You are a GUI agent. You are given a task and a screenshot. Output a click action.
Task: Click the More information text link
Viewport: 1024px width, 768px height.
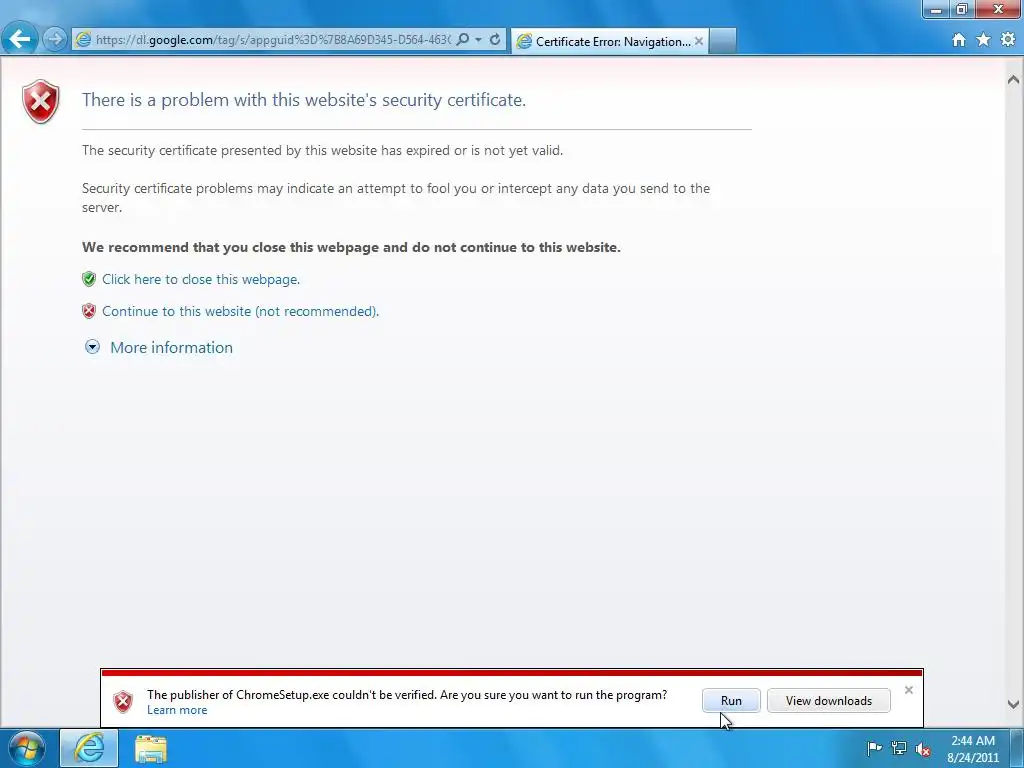171,347
